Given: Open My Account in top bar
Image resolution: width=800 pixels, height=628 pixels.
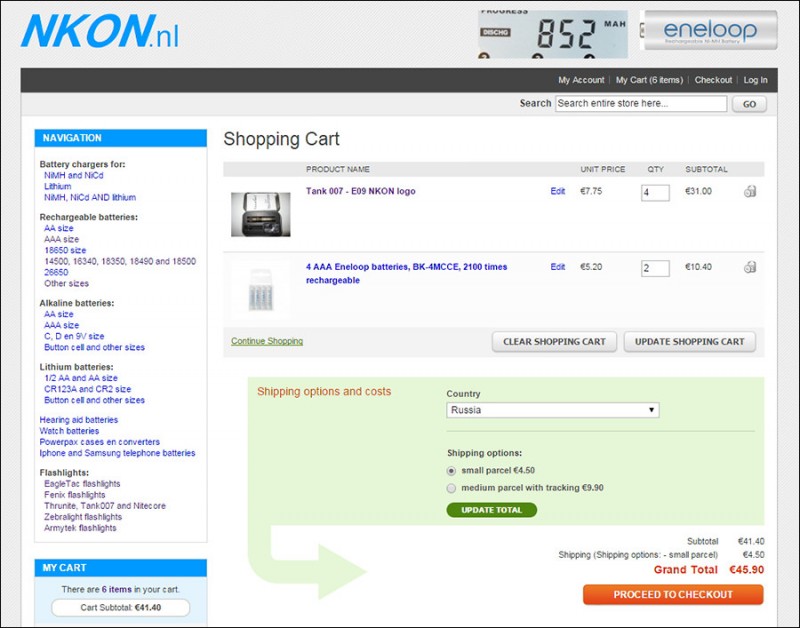Looking at the screenshot, I should point(581,80).
